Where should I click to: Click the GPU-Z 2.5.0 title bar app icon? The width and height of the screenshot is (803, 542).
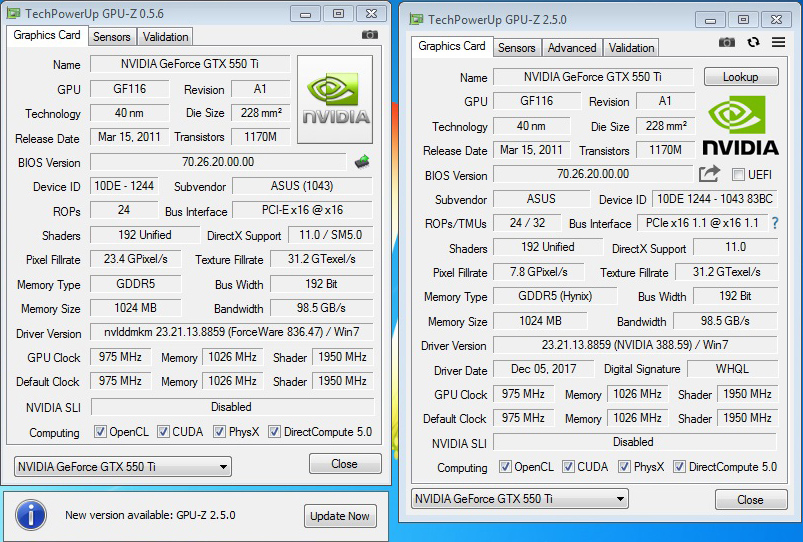point(416,19)
